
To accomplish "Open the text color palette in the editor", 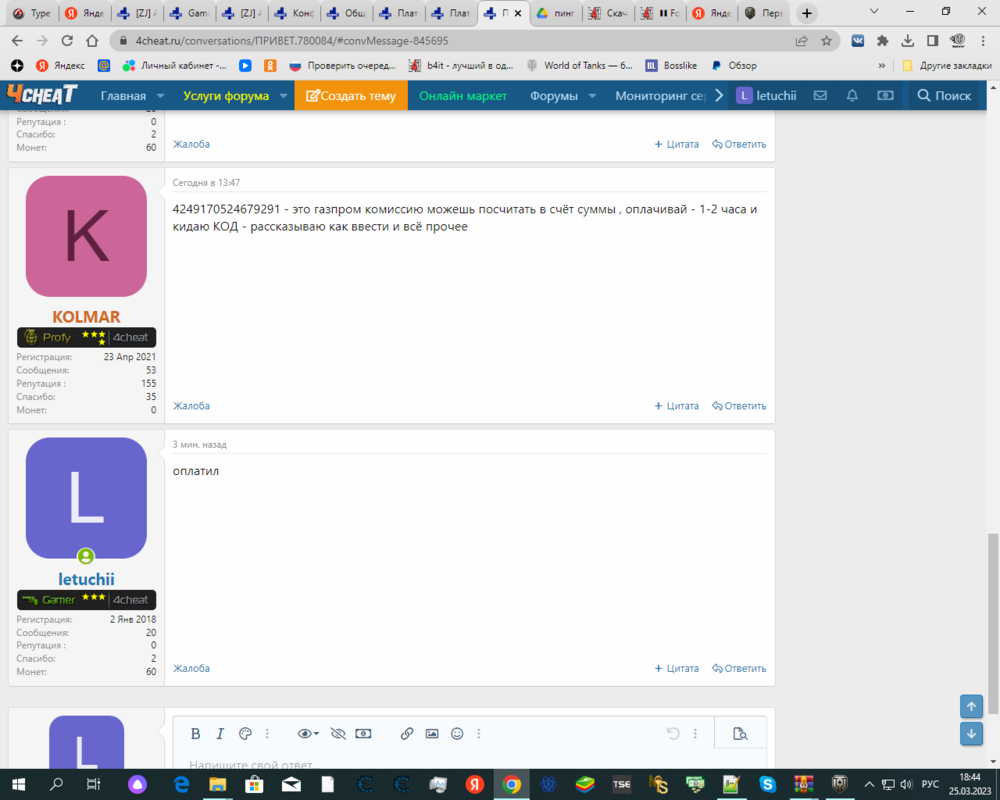I will [x=245, y=734].
